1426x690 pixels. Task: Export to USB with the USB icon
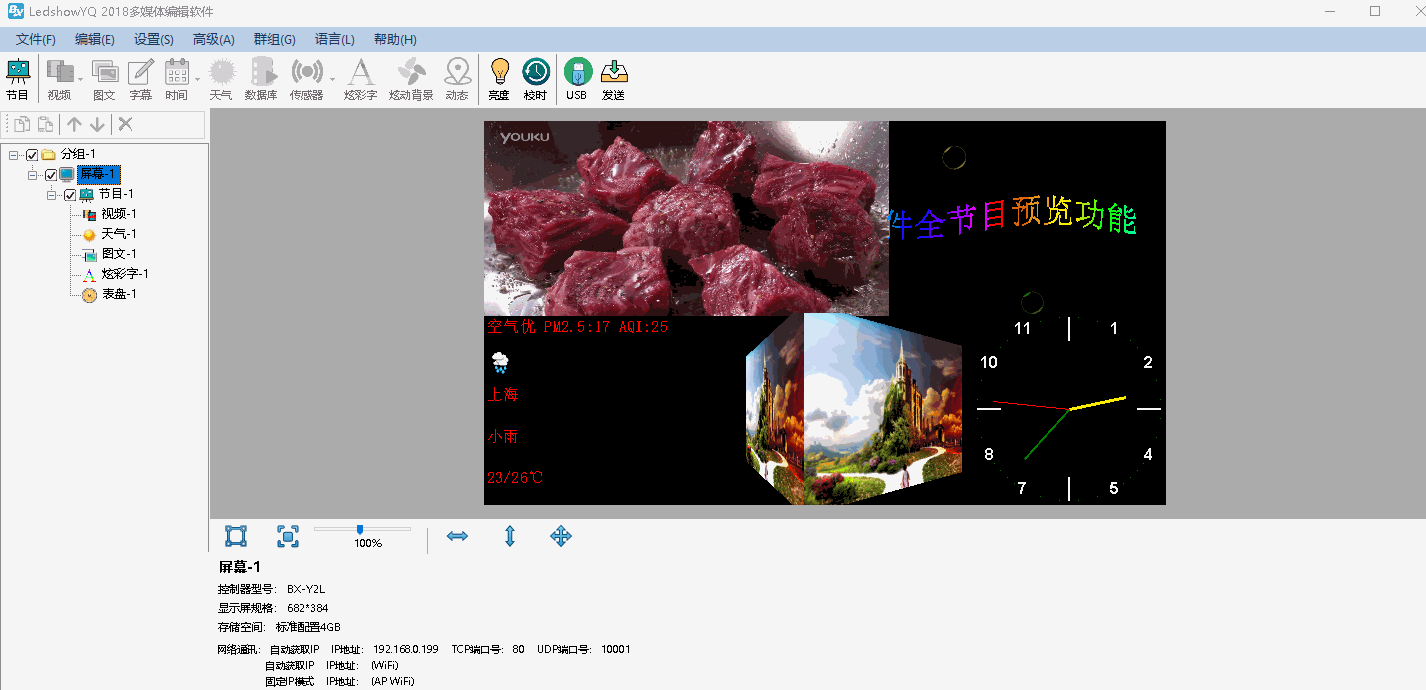[x=576, y=70]
